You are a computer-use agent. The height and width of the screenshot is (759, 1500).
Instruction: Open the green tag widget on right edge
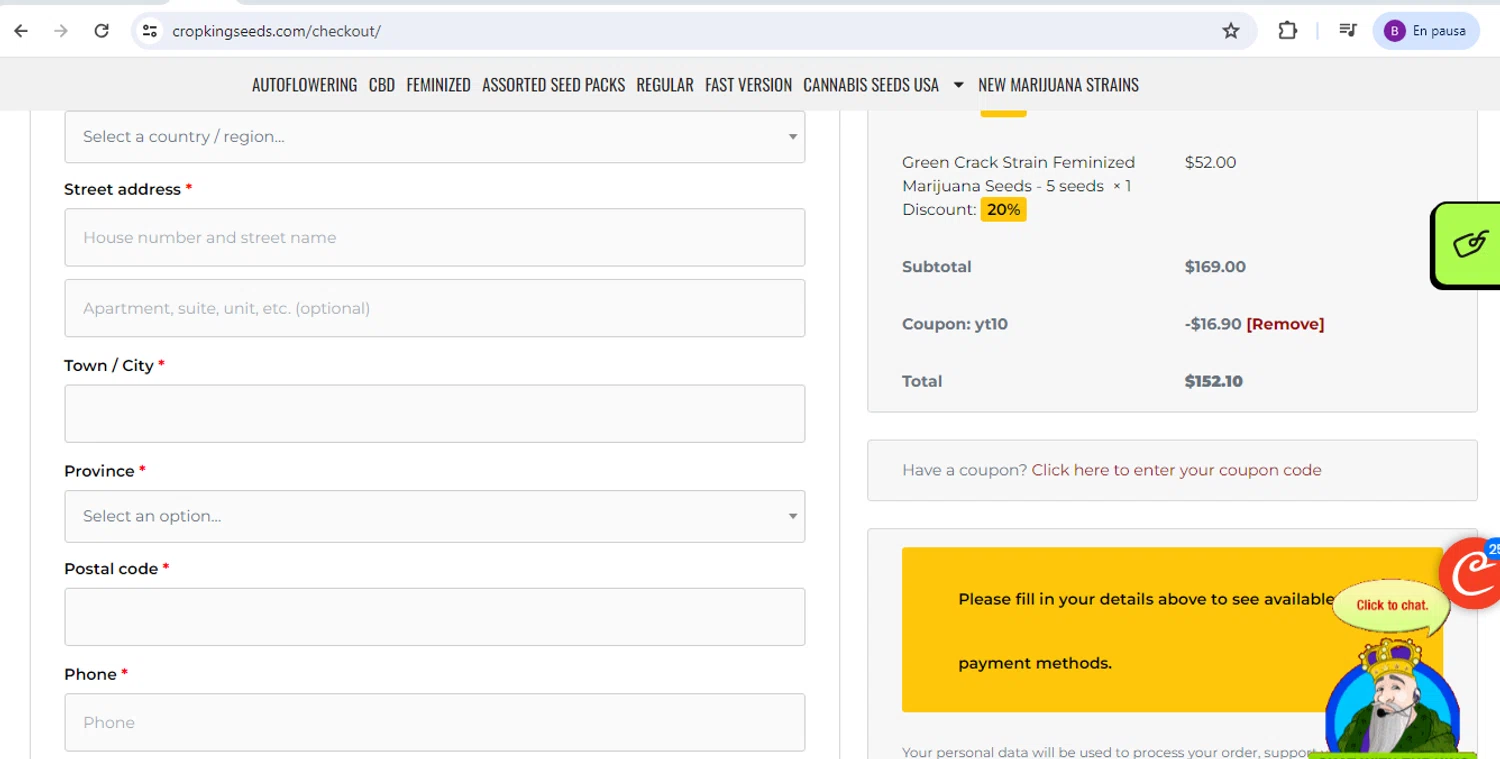(x=1468, y=245)
